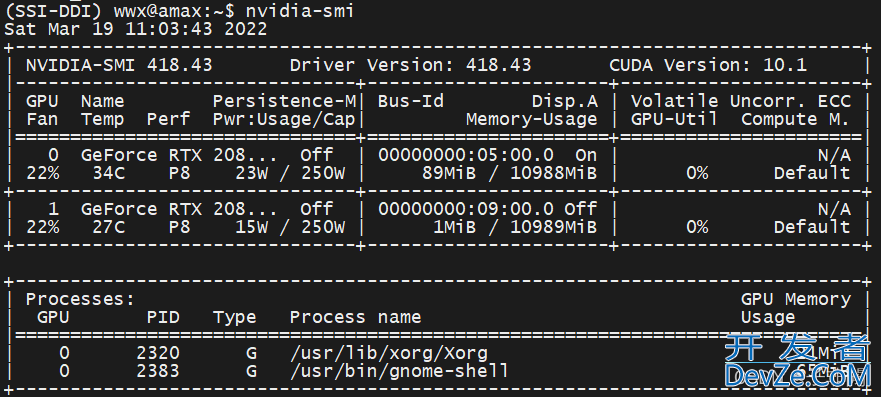Click the "Persistence-M" column header
Image resolution: width=881 pixels, height=397 pixels.
(x=284, y=101)
